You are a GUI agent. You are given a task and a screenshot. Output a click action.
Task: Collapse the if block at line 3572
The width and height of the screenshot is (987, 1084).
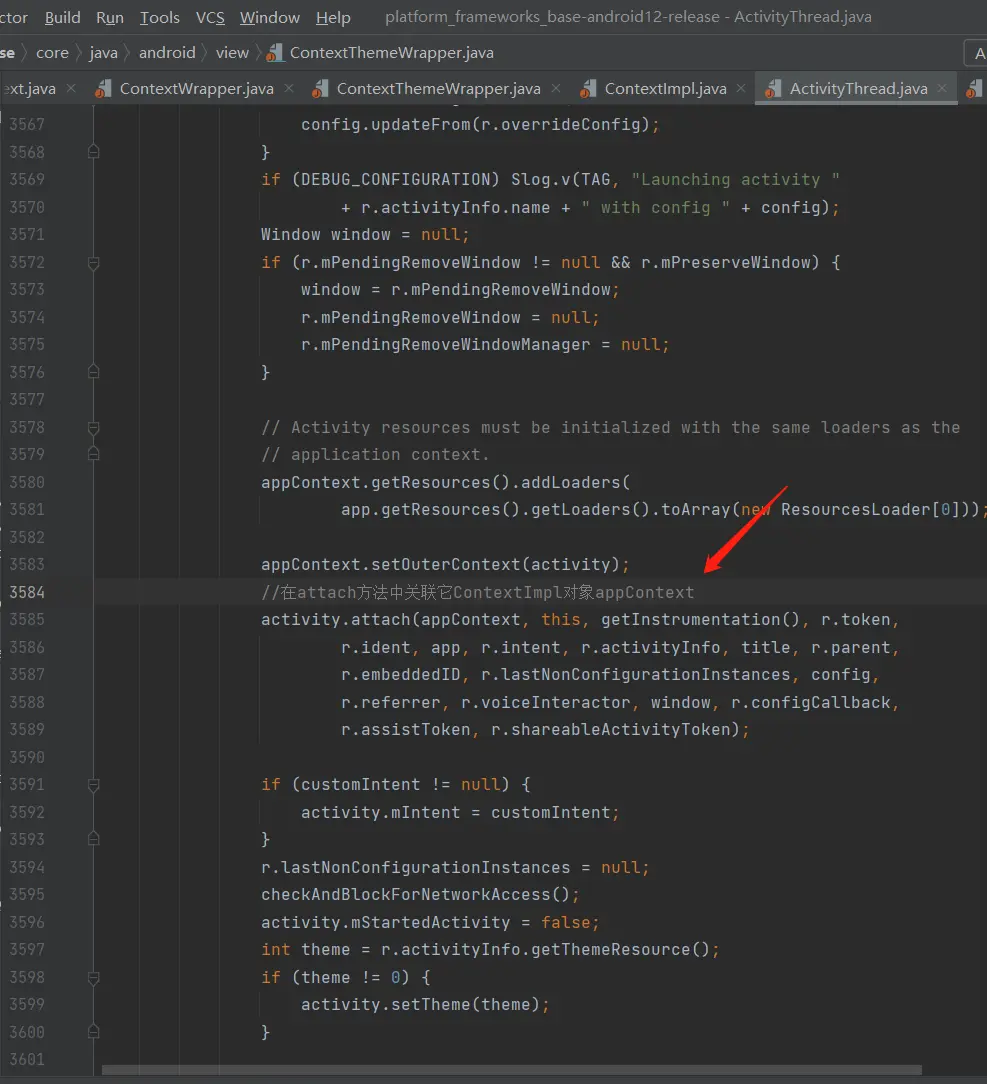(93, 263)
